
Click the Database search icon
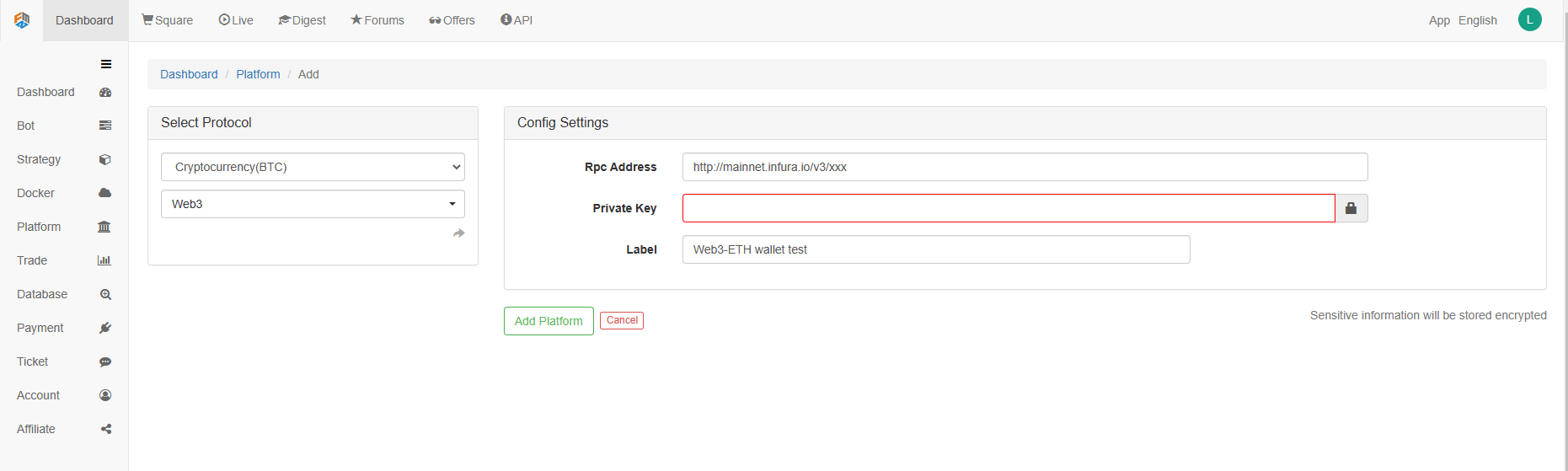pos(105,294)
